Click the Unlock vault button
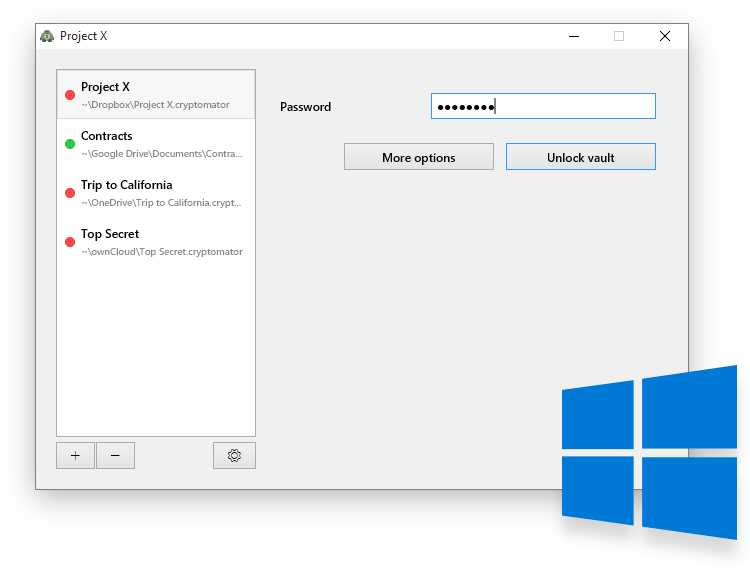 coord(581,157)
